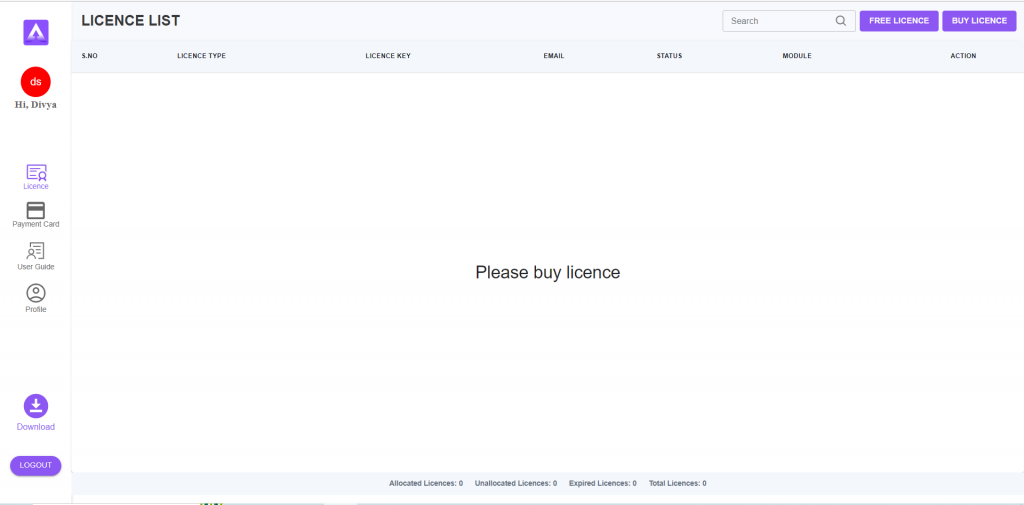Click the 'LICENCE LIST' page title
The height and width of the screenshot is (505, 1024).
coord(131,21)
